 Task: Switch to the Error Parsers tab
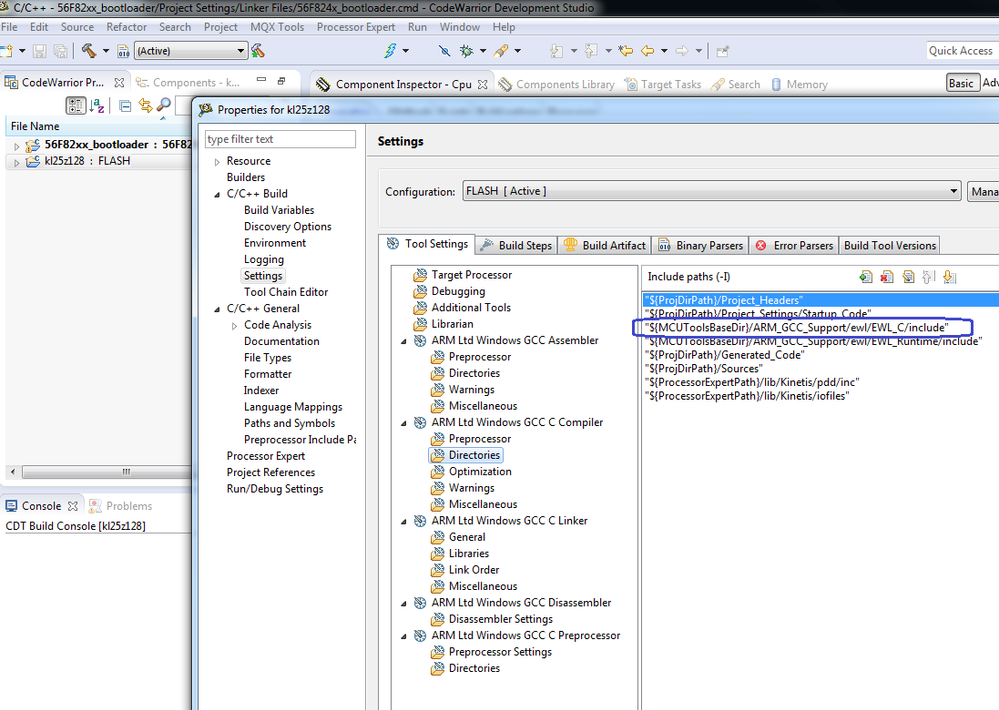pyautogui.click(x=794, y=245)
